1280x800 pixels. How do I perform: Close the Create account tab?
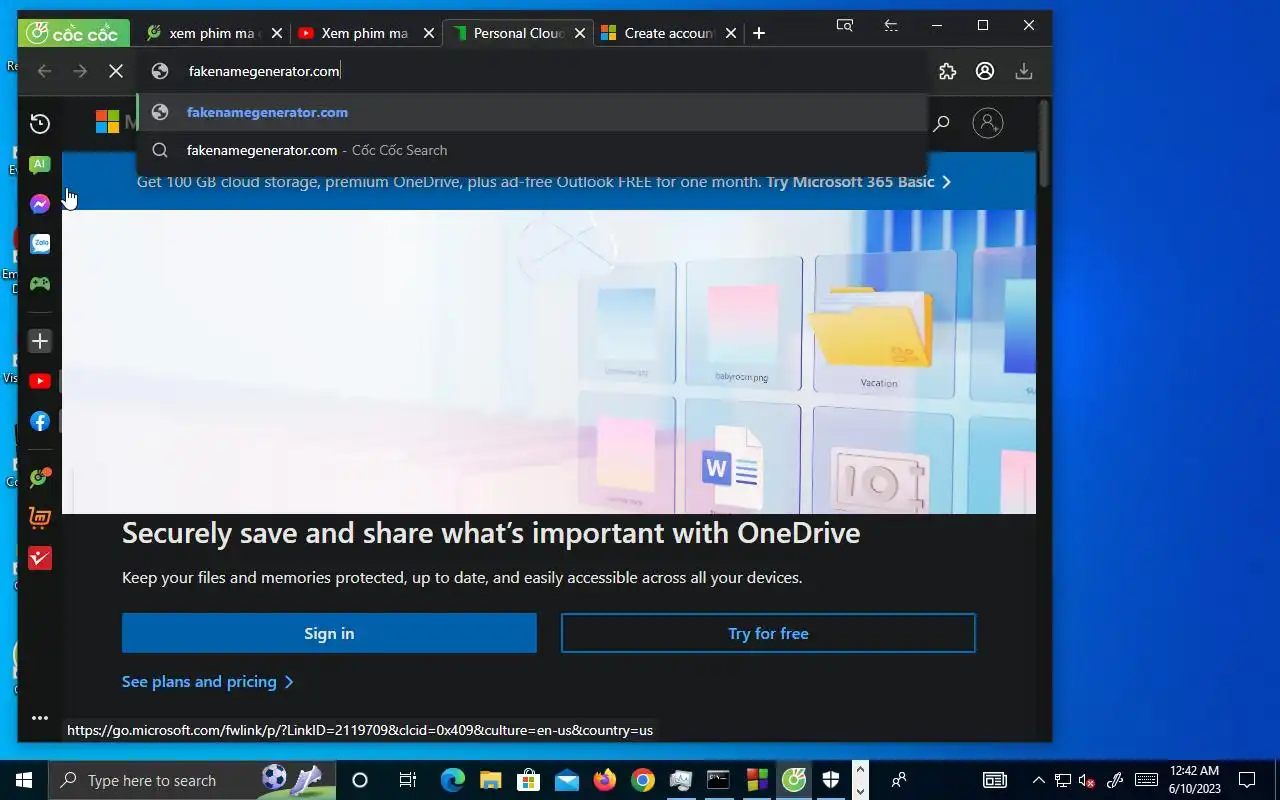[x=731, y=33]
